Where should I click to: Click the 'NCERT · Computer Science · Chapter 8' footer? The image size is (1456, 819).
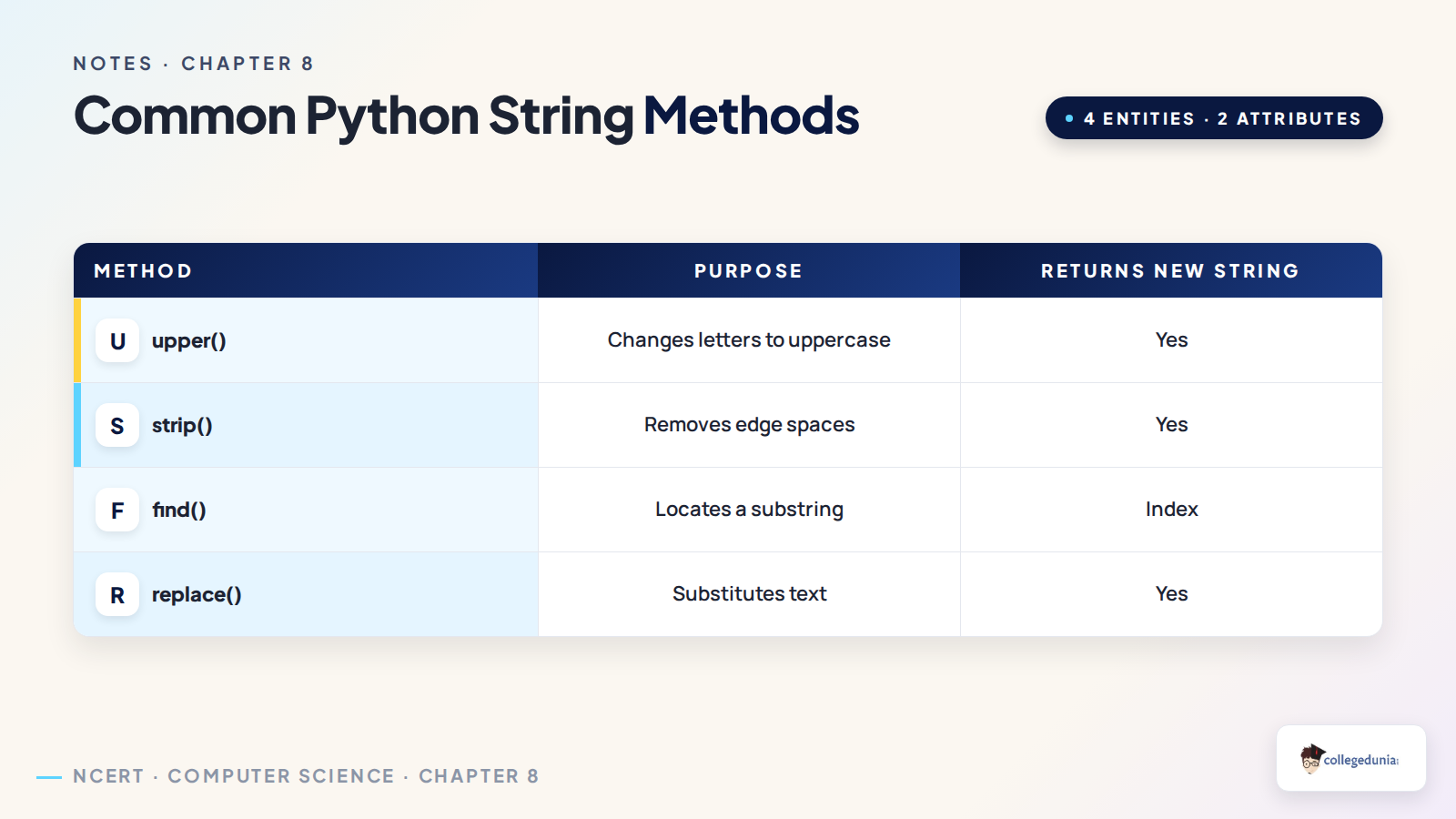[306, 776]
